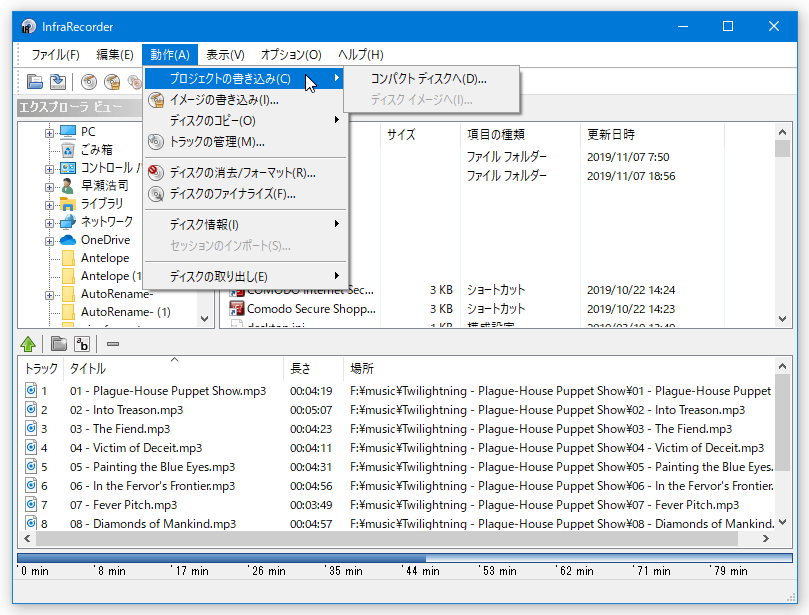The width and height of the screenshot is (809, 615).
Task: Sort by タイトル column header
Action: click(173, 368)
